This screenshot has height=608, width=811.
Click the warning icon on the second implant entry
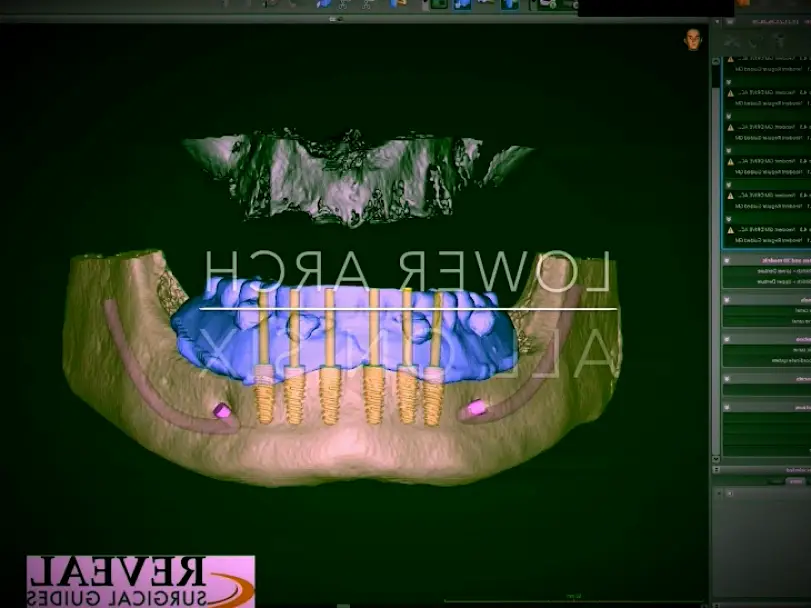tap(730, 94)
